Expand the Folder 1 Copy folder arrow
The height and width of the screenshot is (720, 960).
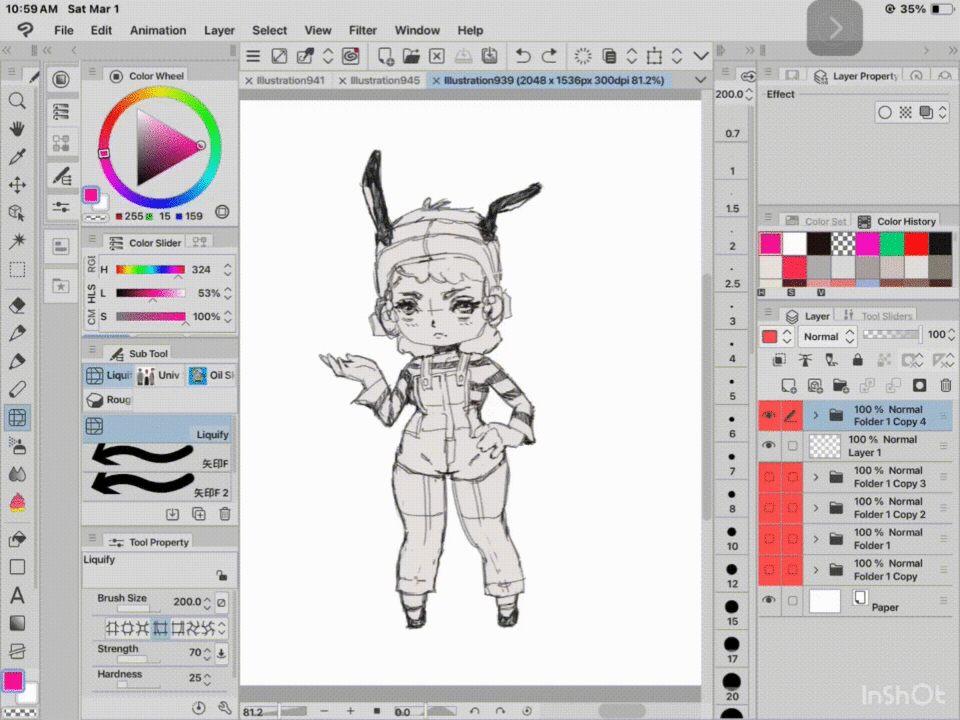[815, 570]
